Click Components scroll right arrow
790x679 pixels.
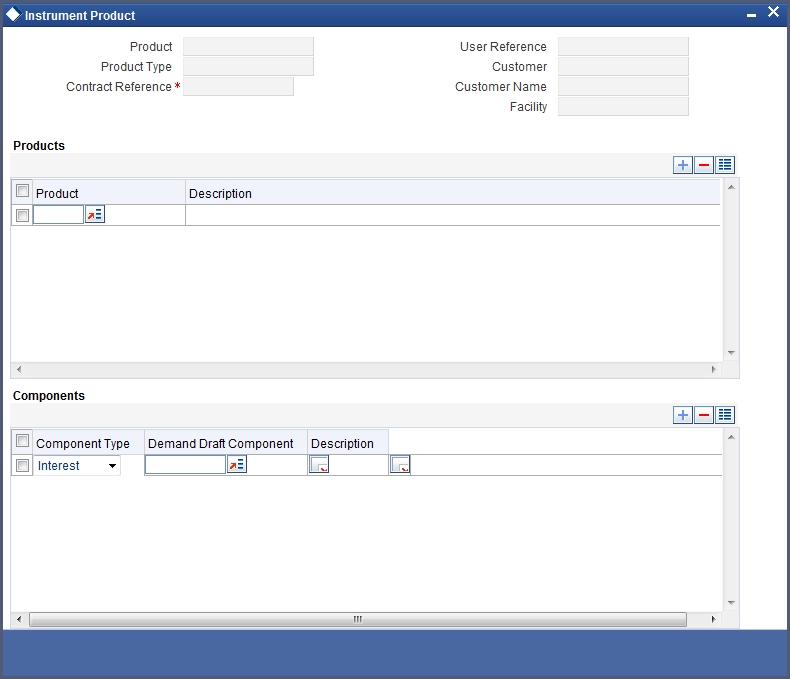click(713, 619)
